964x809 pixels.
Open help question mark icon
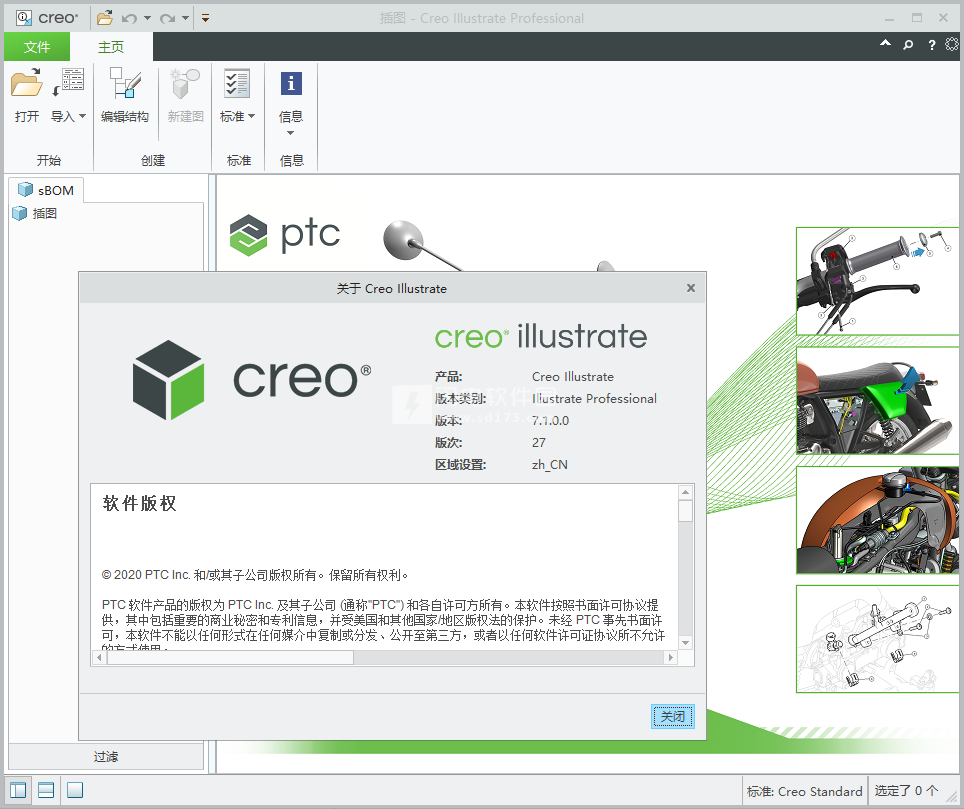coord(932,45)
